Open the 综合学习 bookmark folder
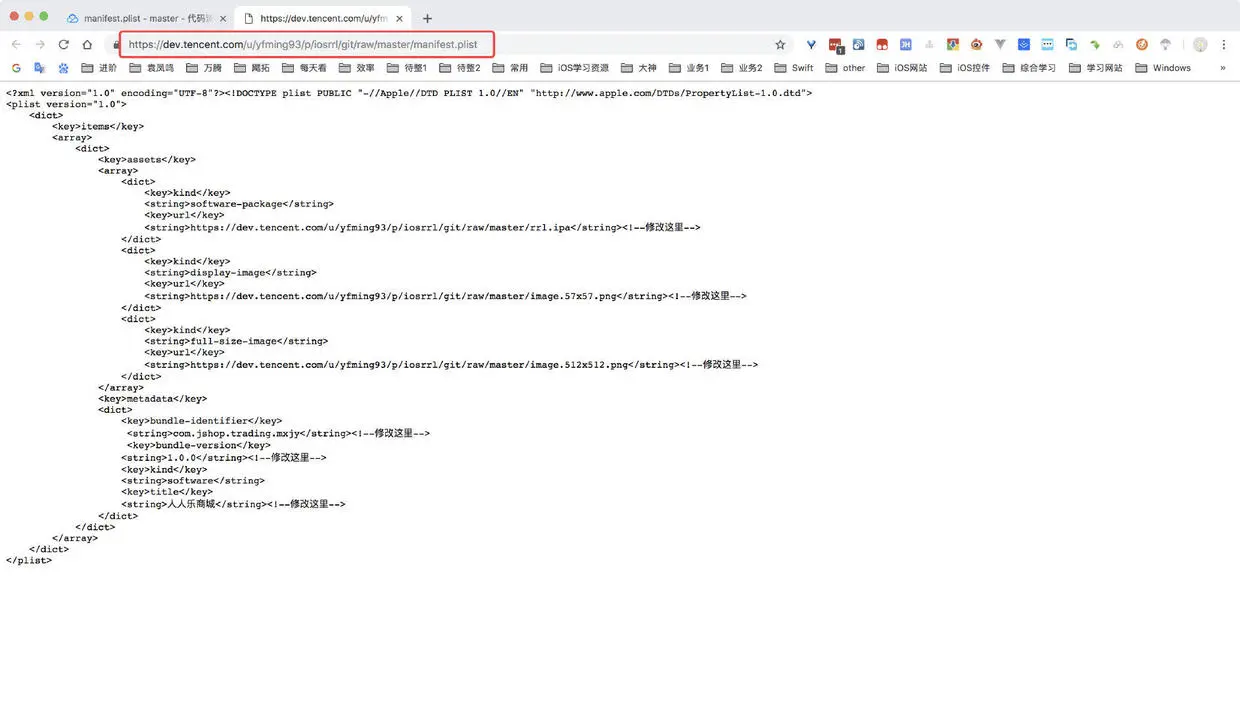Screen dimensions: 1240x710 pyautogui.click(x=1029, y=68)
